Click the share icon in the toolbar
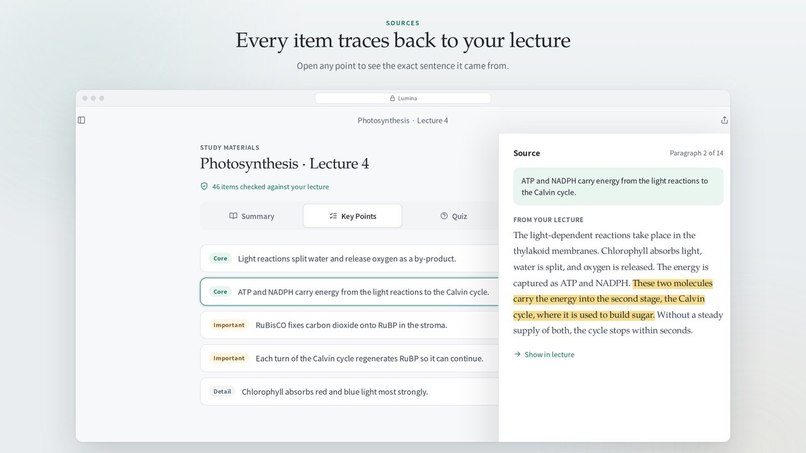The width and height of the screenshot is (806, 453). tap(724, 120)
